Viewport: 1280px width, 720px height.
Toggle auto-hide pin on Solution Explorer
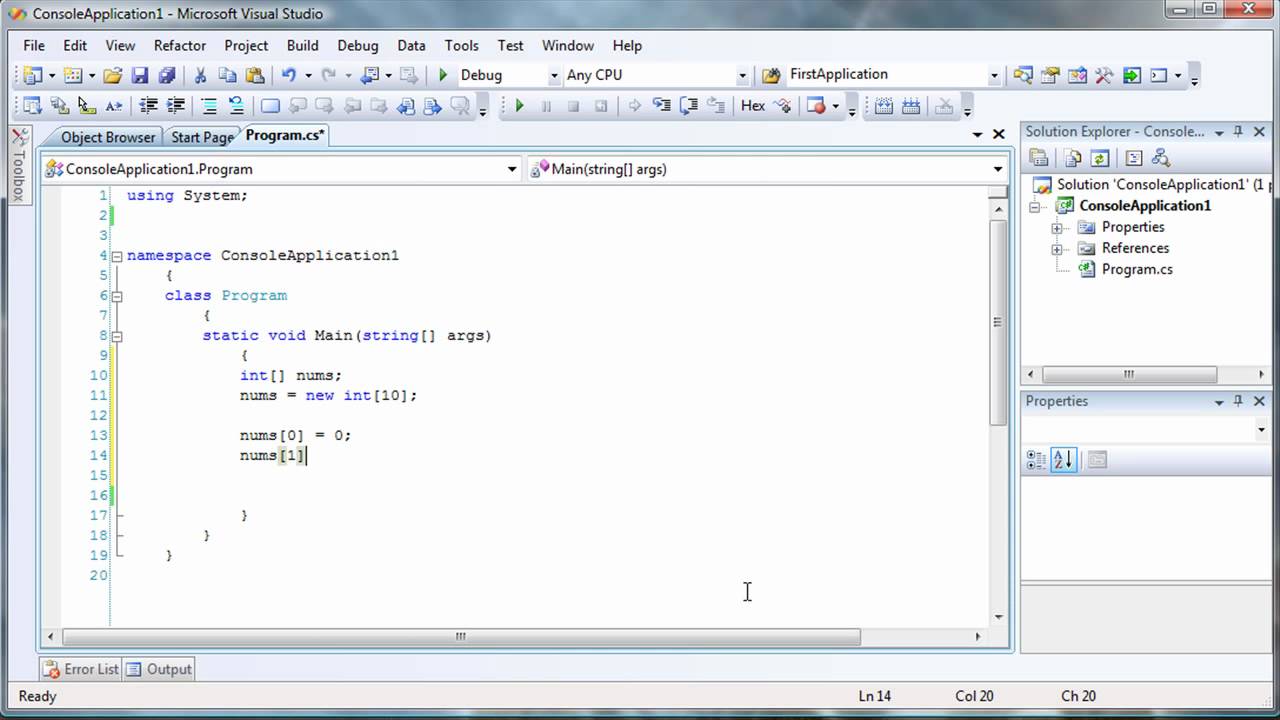coord(1237,131)
